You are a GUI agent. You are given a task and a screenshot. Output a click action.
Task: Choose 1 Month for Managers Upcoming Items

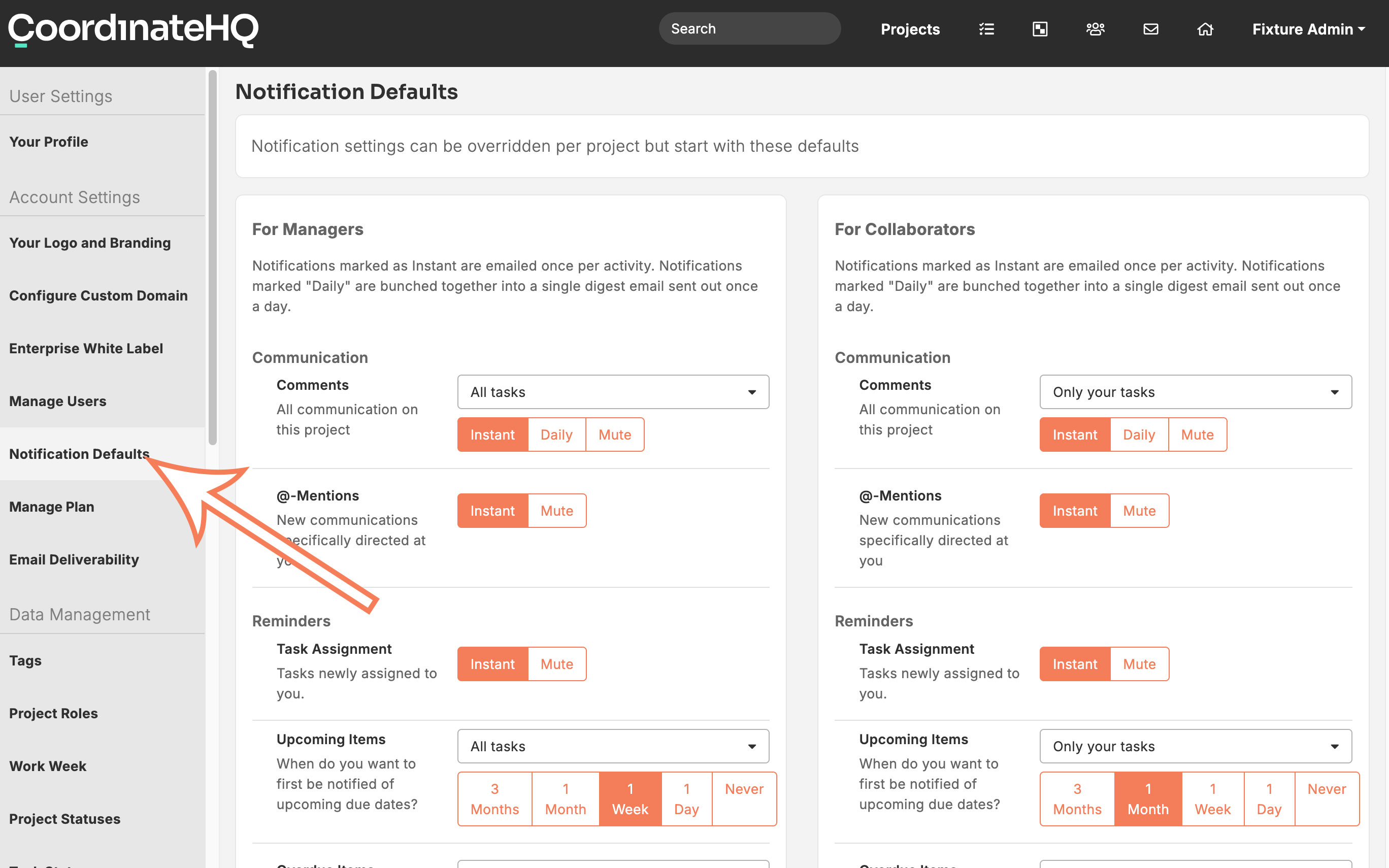click(x=566, y=799)
